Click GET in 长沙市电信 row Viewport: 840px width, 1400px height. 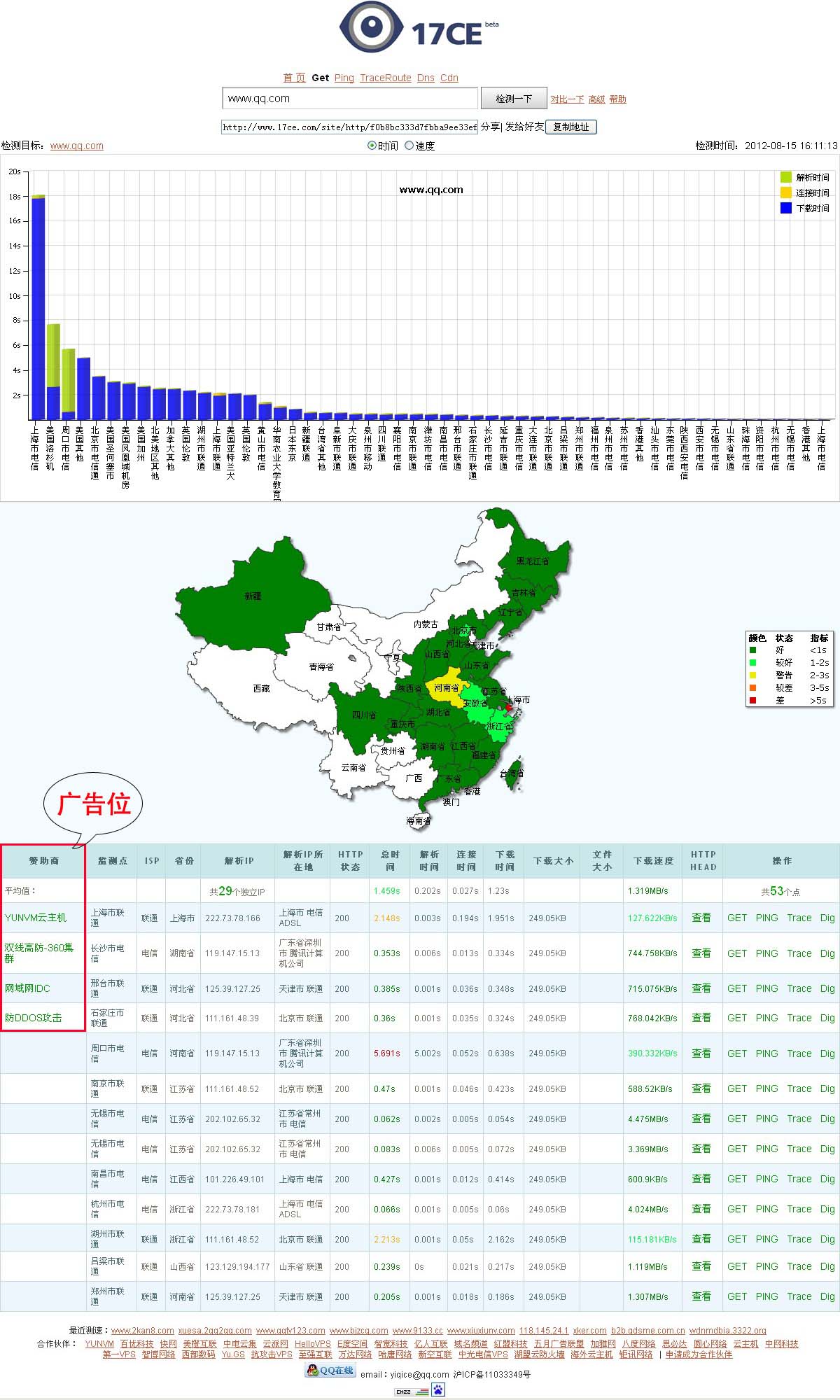point(737,953)
